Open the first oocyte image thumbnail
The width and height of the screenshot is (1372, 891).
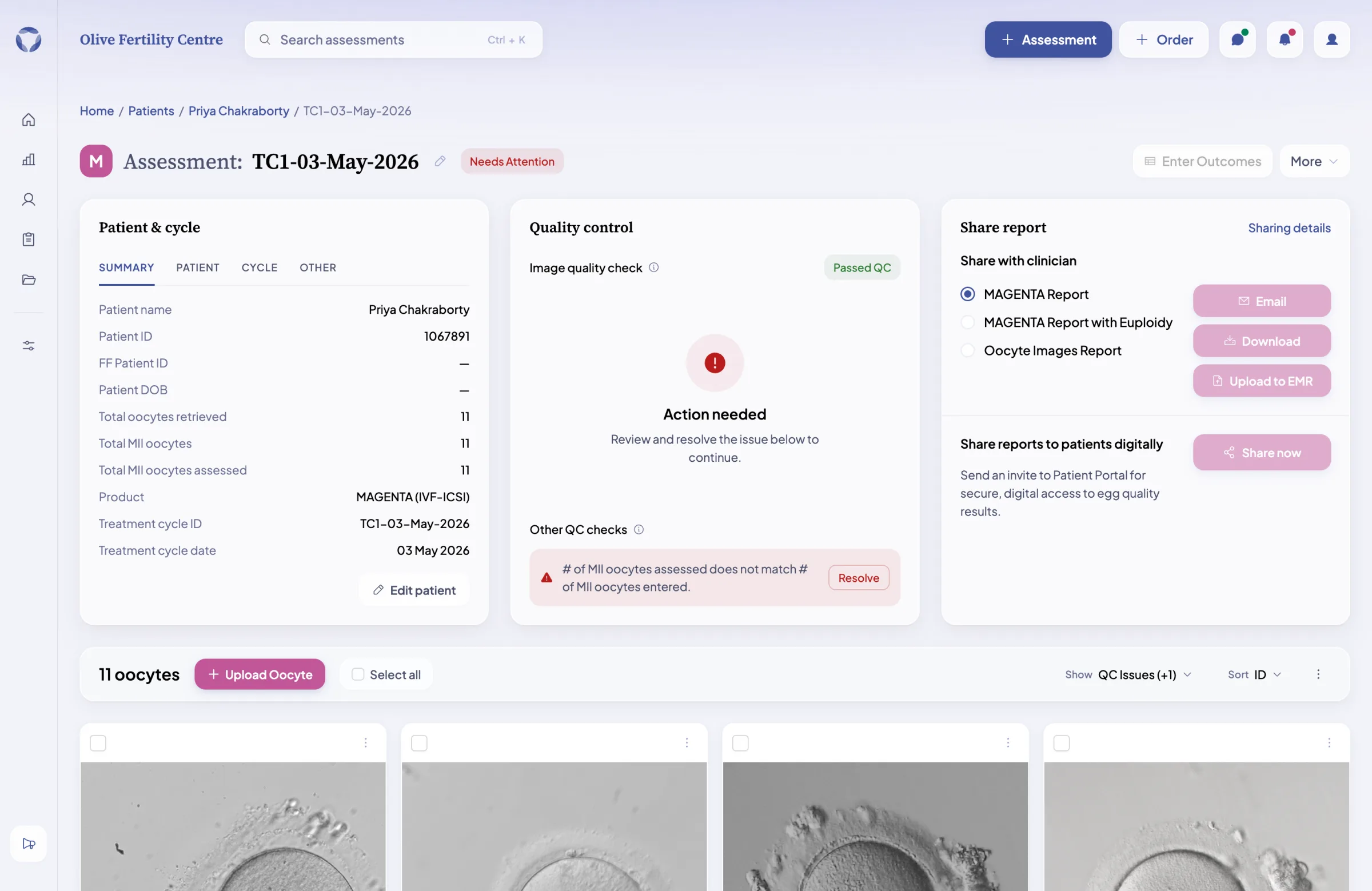click(233, 826)
